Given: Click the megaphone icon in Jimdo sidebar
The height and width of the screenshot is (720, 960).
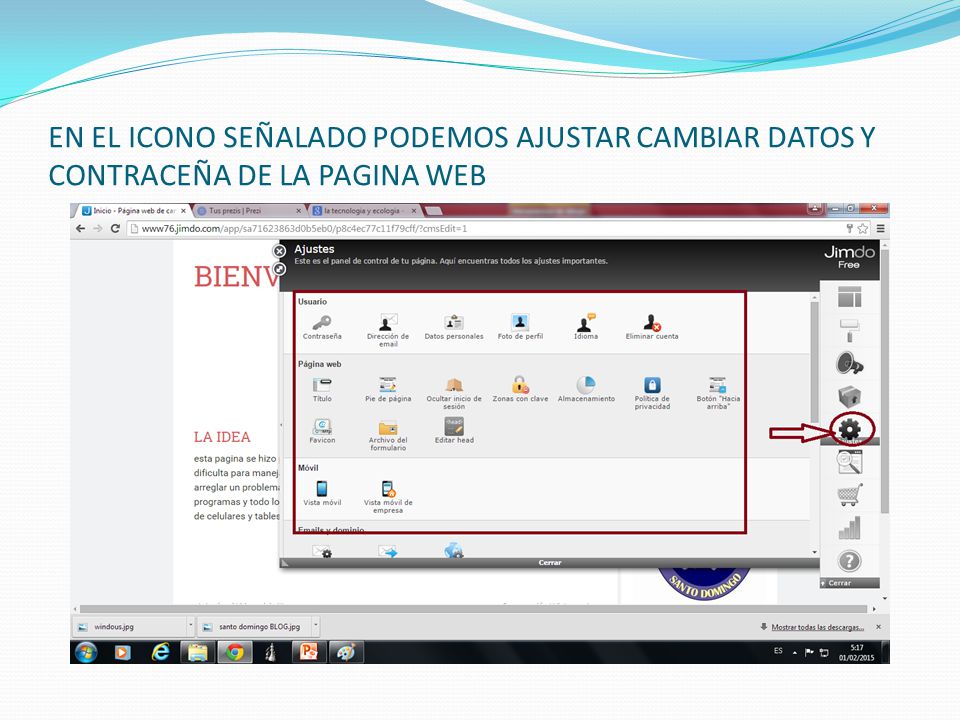Looking at the screenshot, I should (849, 363).
